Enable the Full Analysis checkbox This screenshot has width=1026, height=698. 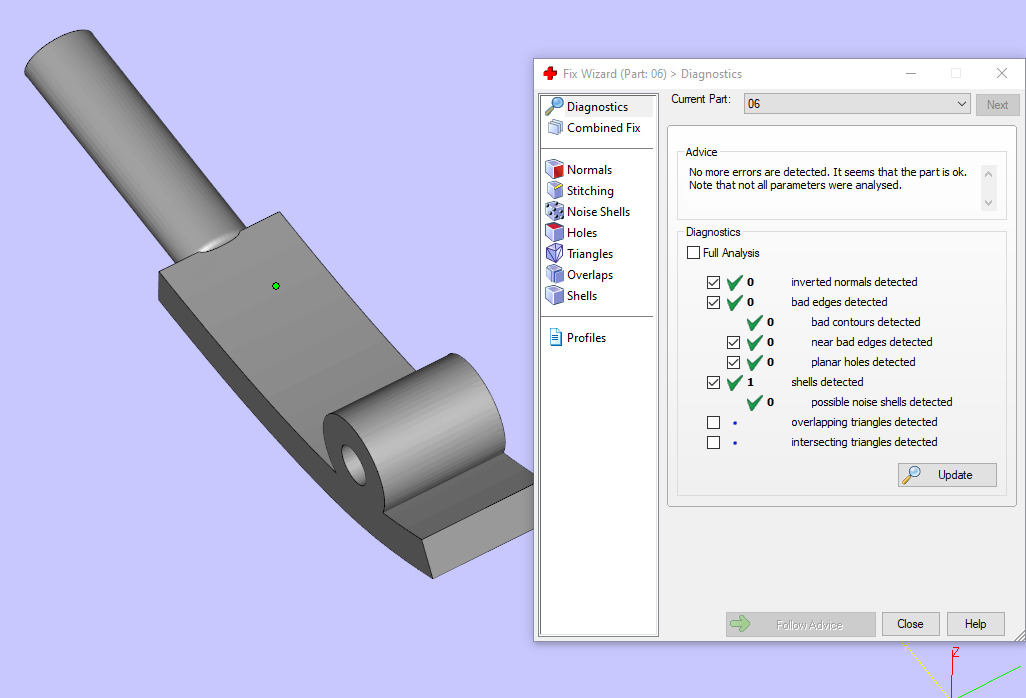click(x=694, y=253)
